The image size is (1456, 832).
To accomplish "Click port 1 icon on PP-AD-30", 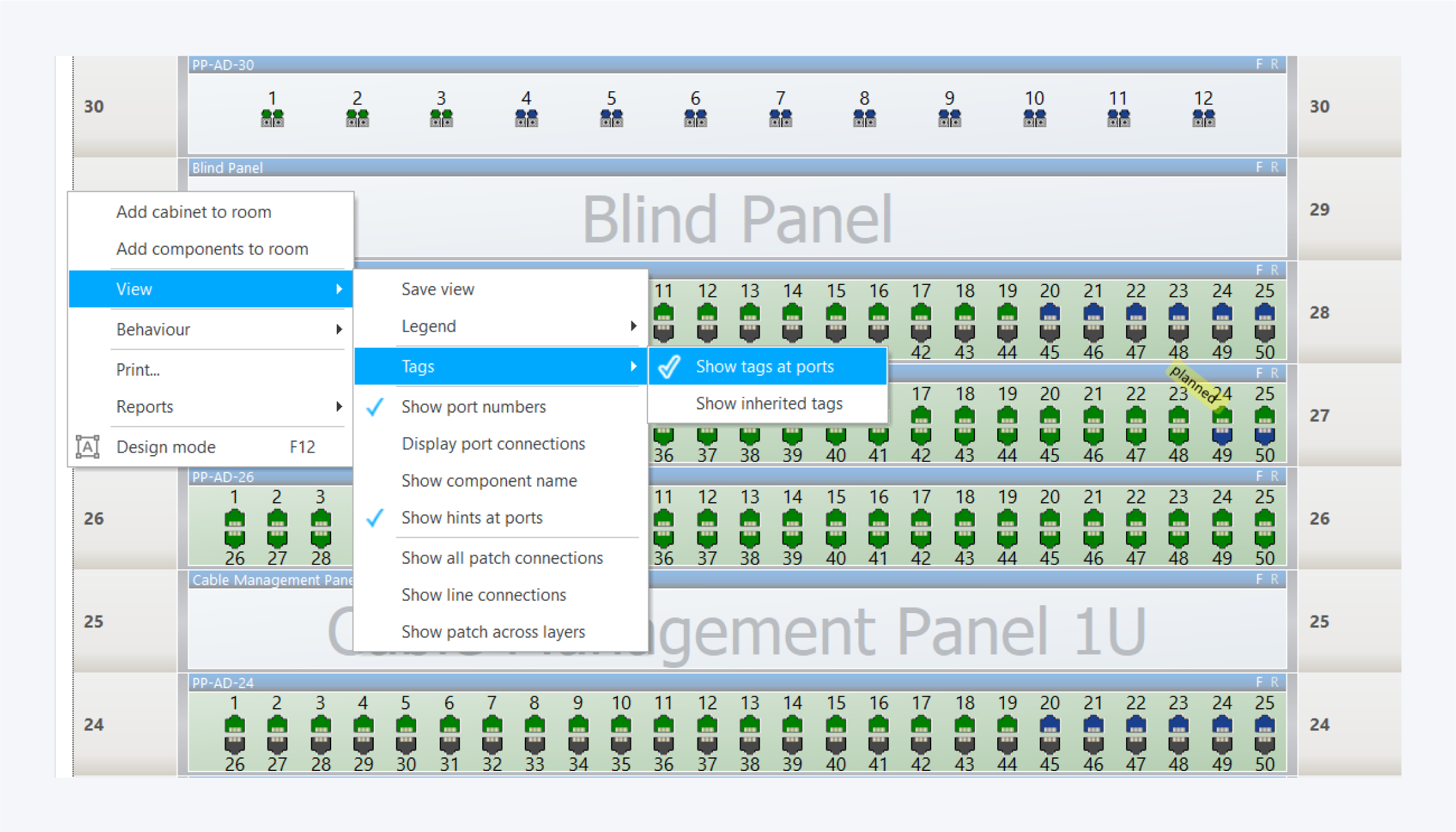I will click(x=272, y=117).
